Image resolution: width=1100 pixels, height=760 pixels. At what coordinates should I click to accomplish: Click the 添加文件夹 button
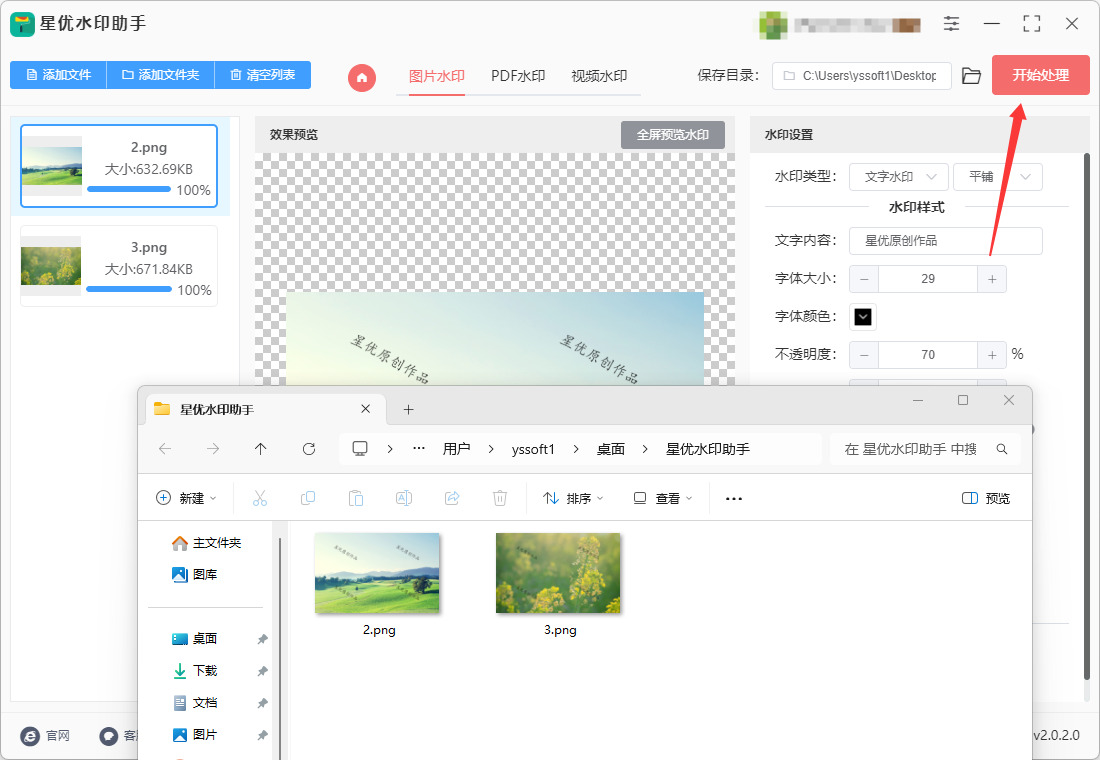coord(160,75)
